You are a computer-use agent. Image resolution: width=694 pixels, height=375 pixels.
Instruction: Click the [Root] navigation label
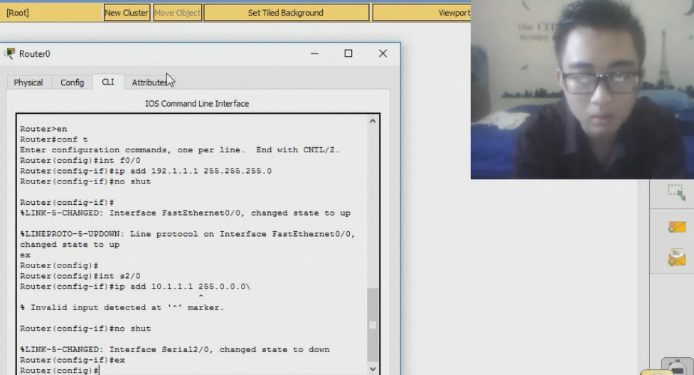[x=18, y=13]
